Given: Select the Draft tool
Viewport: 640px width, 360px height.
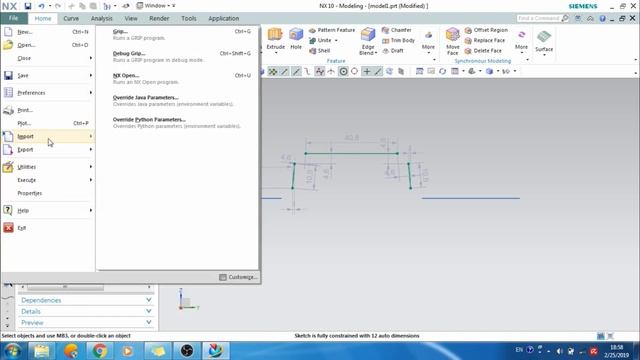Looking at the screenshot, I should pos(393,51).
